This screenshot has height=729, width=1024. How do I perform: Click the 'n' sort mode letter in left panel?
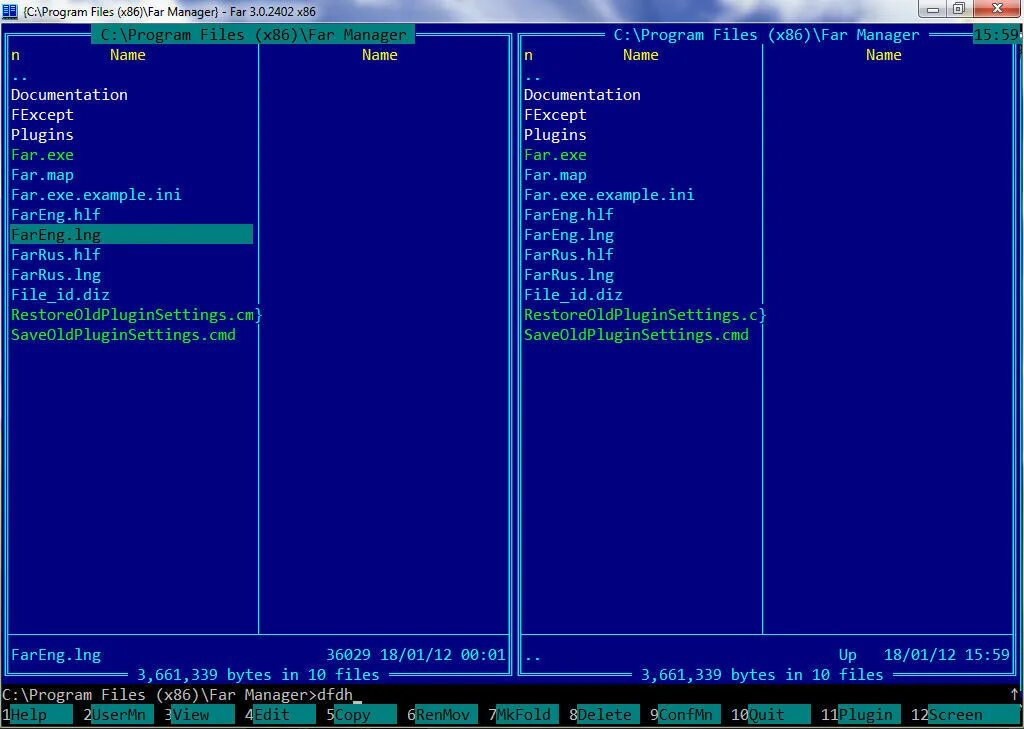[15, 55]
